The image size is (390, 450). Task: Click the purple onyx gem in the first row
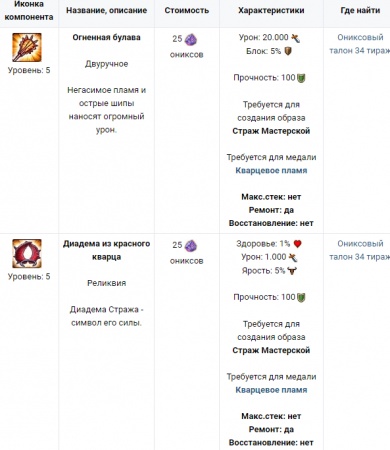click(191, 39)
